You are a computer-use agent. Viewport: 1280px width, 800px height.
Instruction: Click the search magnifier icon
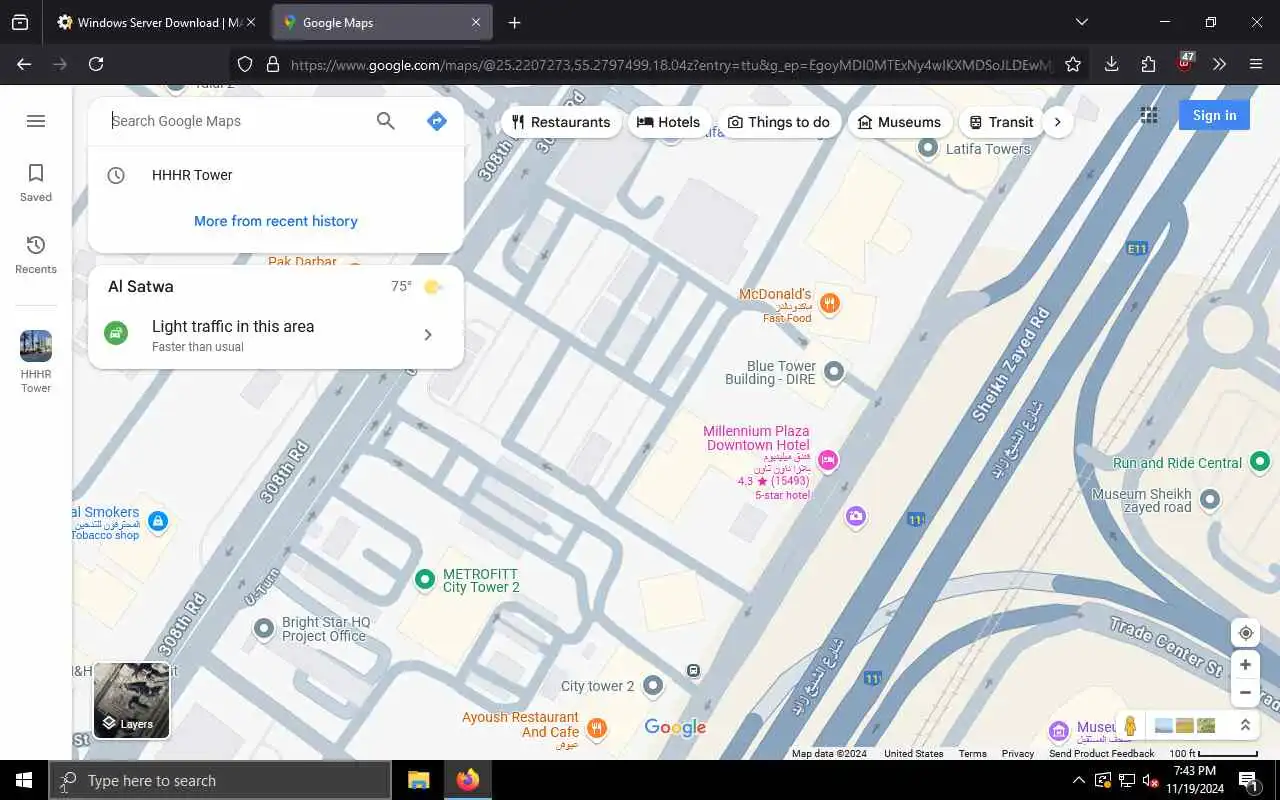tap(385, 121)
